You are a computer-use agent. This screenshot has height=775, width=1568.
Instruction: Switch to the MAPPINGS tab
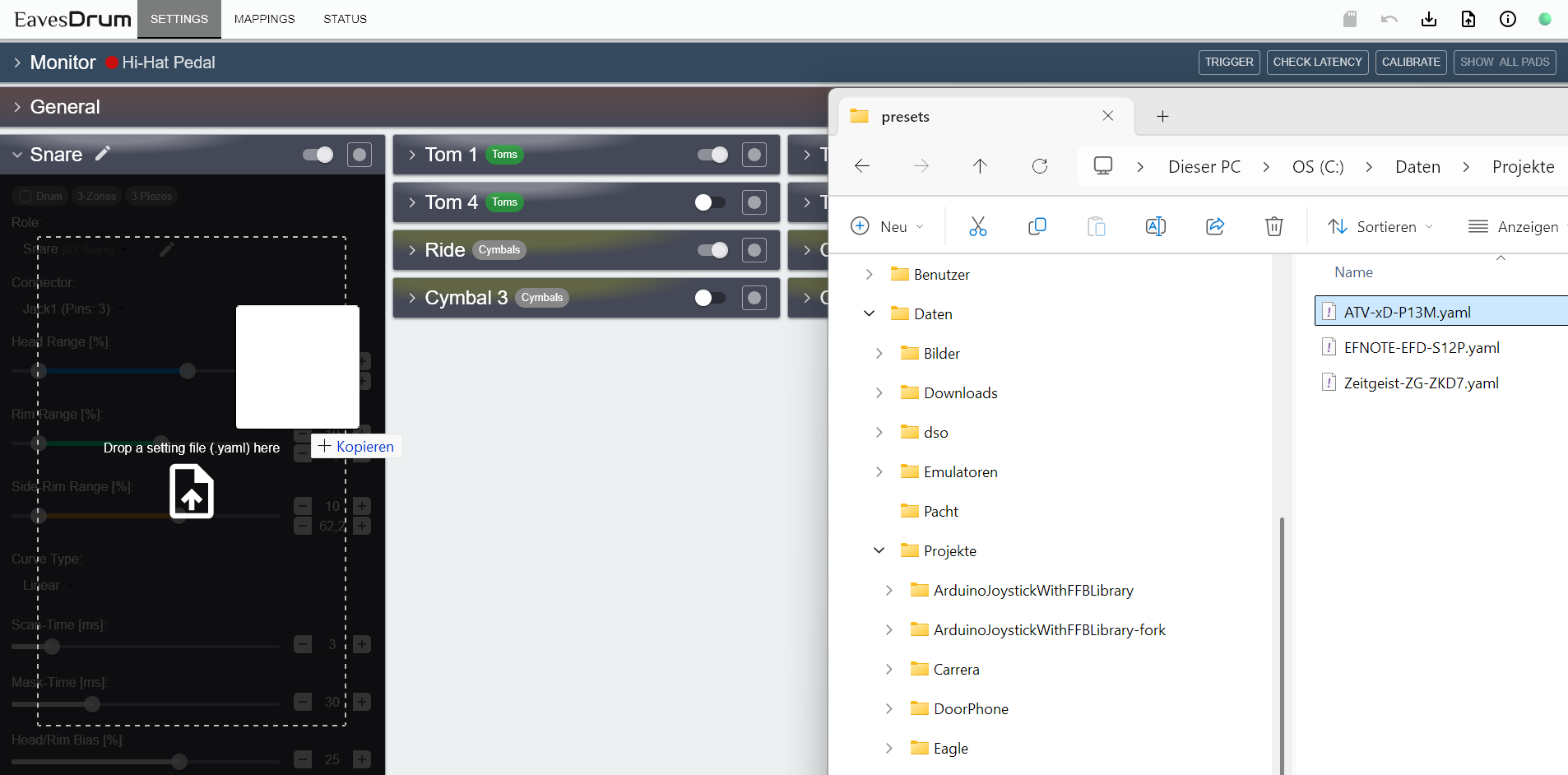264,19
